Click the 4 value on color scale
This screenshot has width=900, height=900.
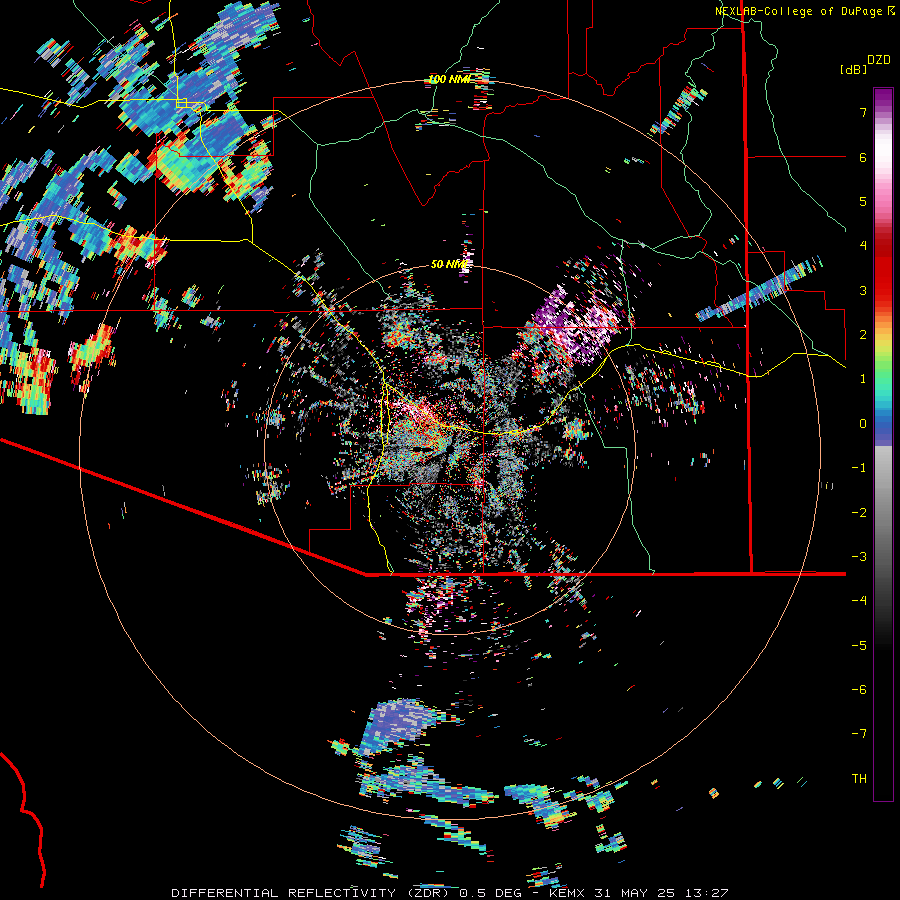863,246
